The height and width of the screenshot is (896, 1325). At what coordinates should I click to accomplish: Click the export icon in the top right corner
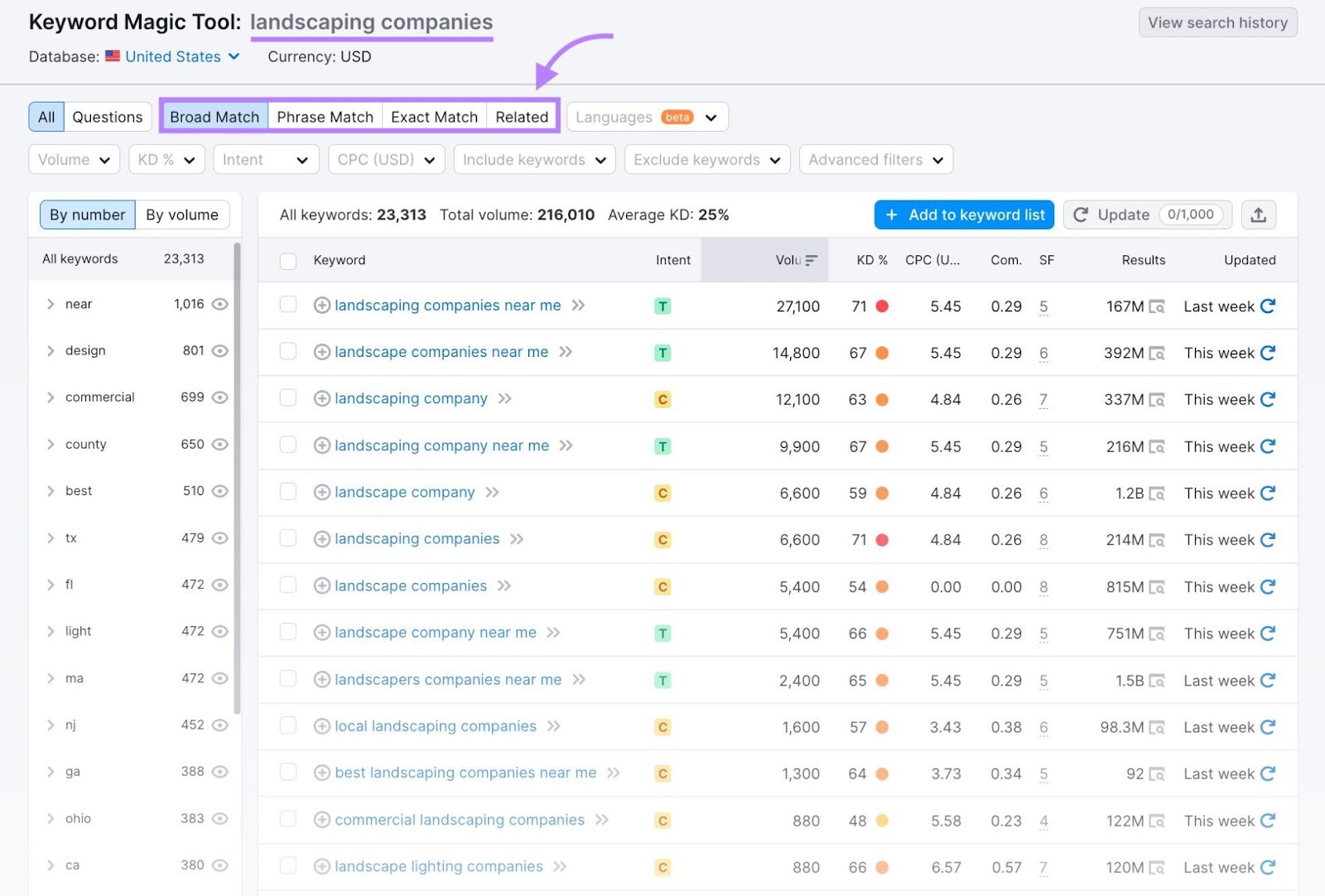(x=1259, y=214)
